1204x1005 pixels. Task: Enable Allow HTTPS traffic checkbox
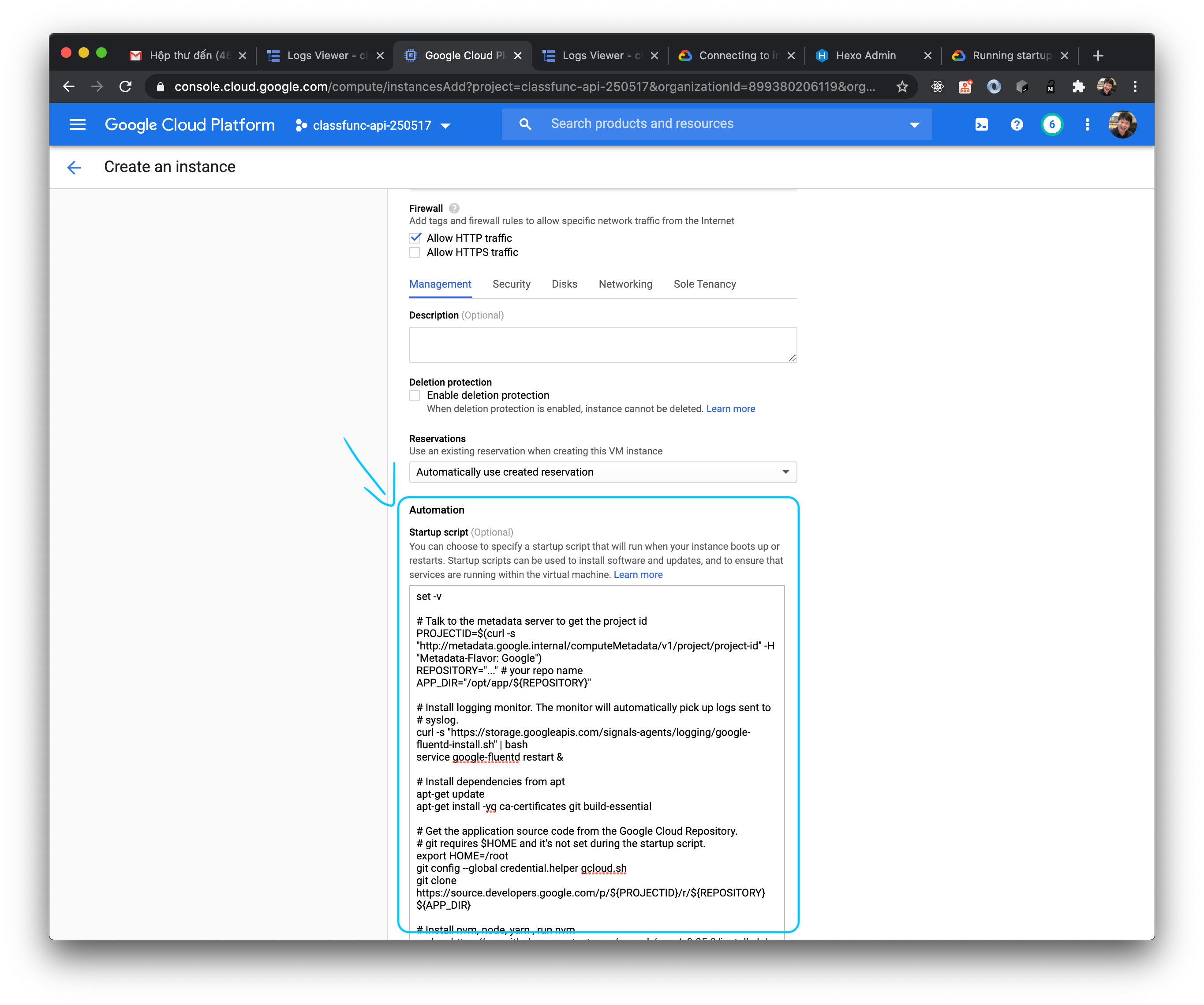coord(415,252)
